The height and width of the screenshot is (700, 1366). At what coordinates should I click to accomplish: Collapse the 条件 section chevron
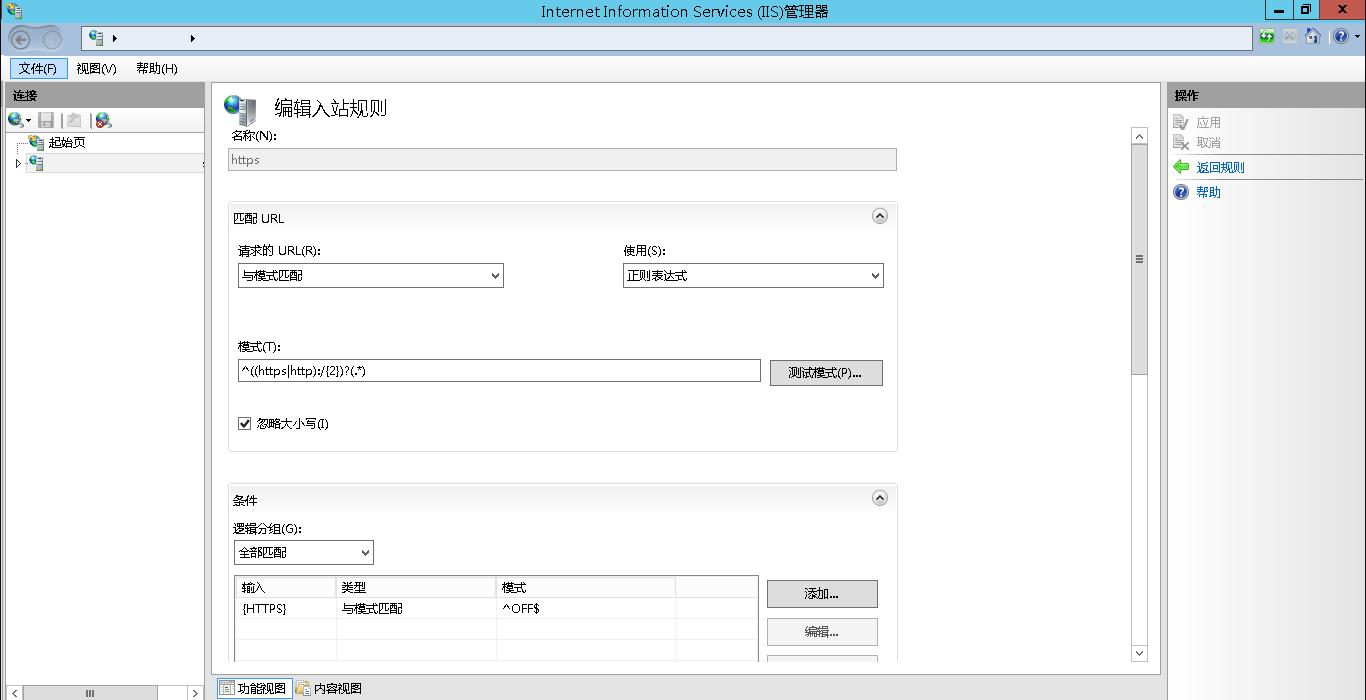pyautogui.click(x=879, y=497)
